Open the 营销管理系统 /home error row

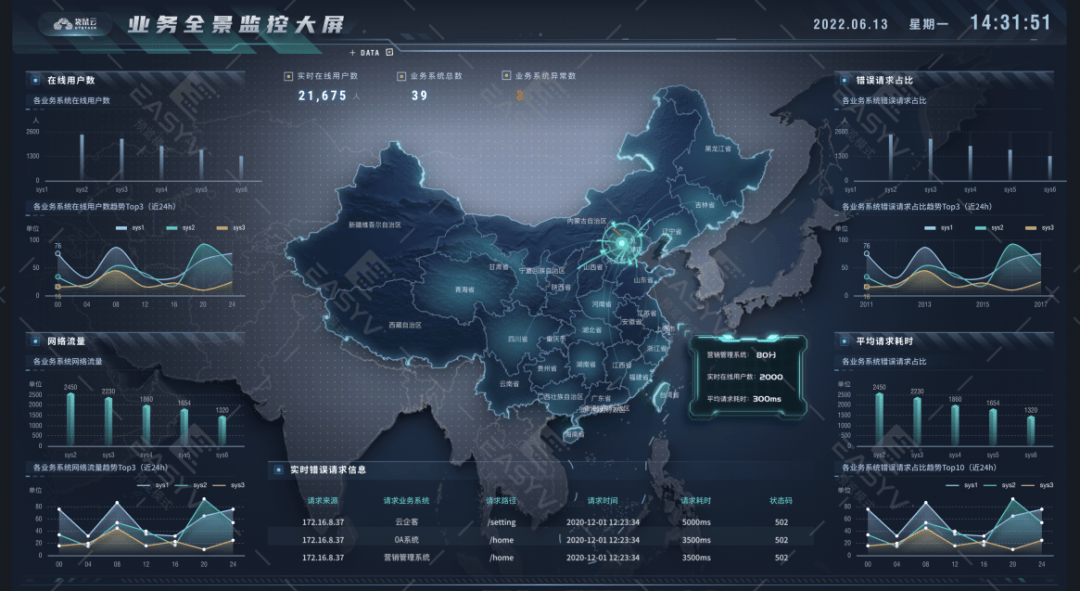pos(541,557)
